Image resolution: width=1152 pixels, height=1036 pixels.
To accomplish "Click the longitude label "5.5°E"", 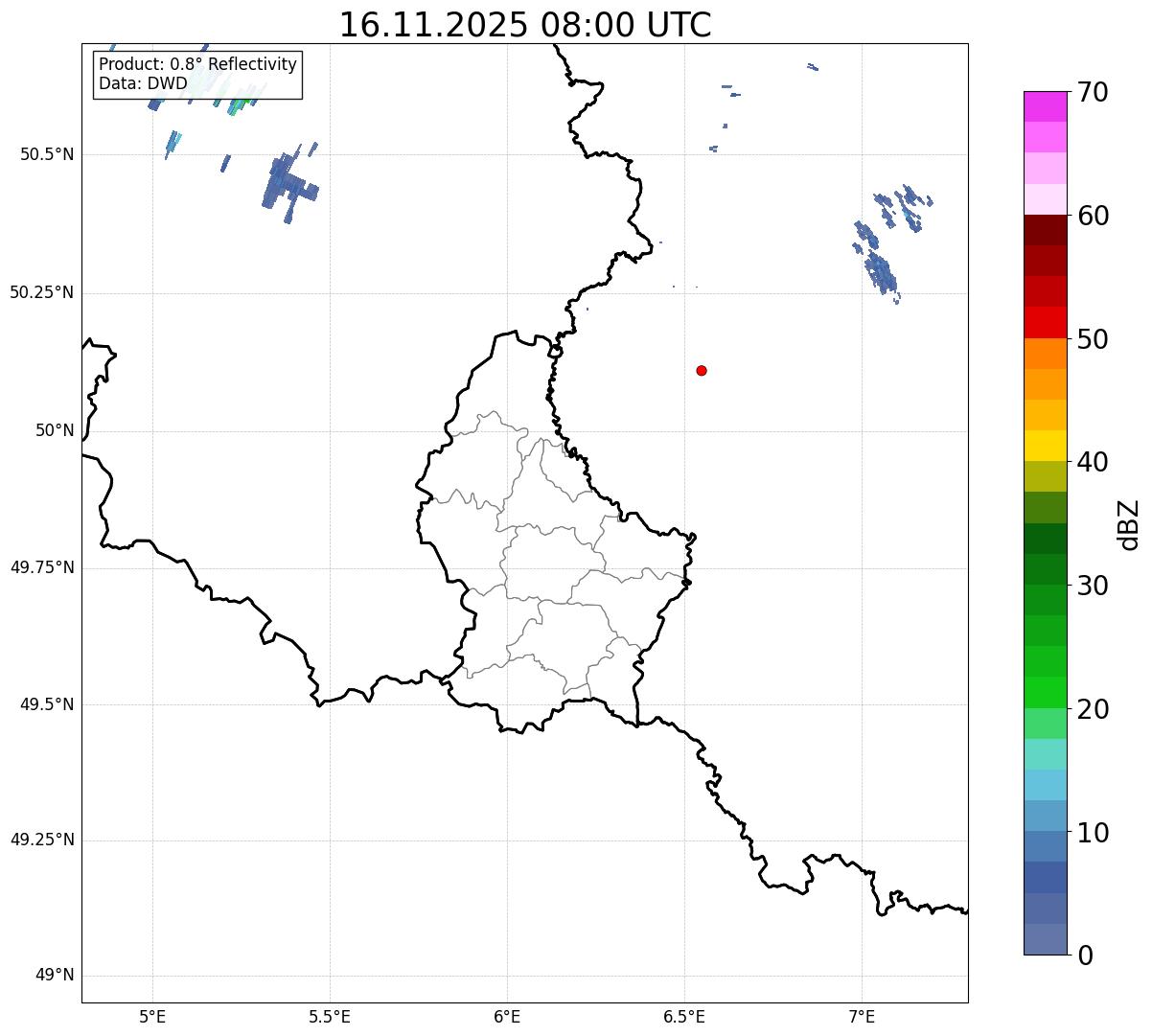I will (330, 1016).
